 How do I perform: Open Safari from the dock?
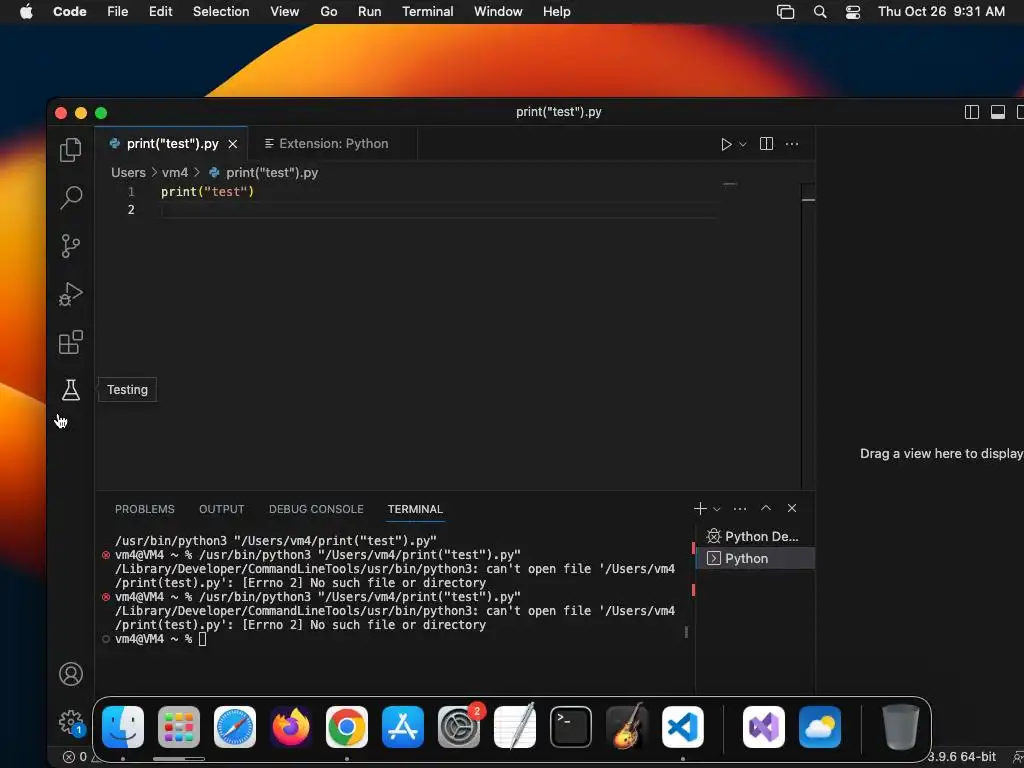click(x=235, y=726)
